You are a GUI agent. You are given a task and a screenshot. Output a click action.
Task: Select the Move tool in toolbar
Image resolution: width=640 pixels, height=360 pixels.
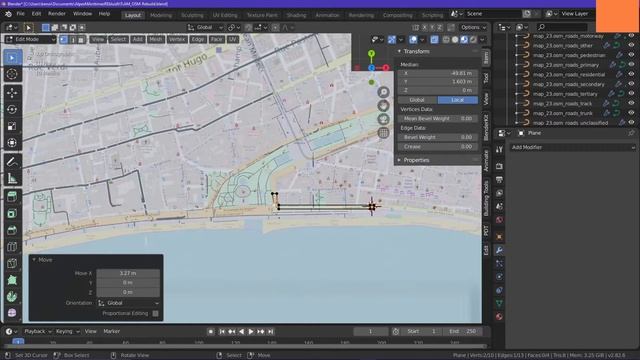(x=12, y=93)
